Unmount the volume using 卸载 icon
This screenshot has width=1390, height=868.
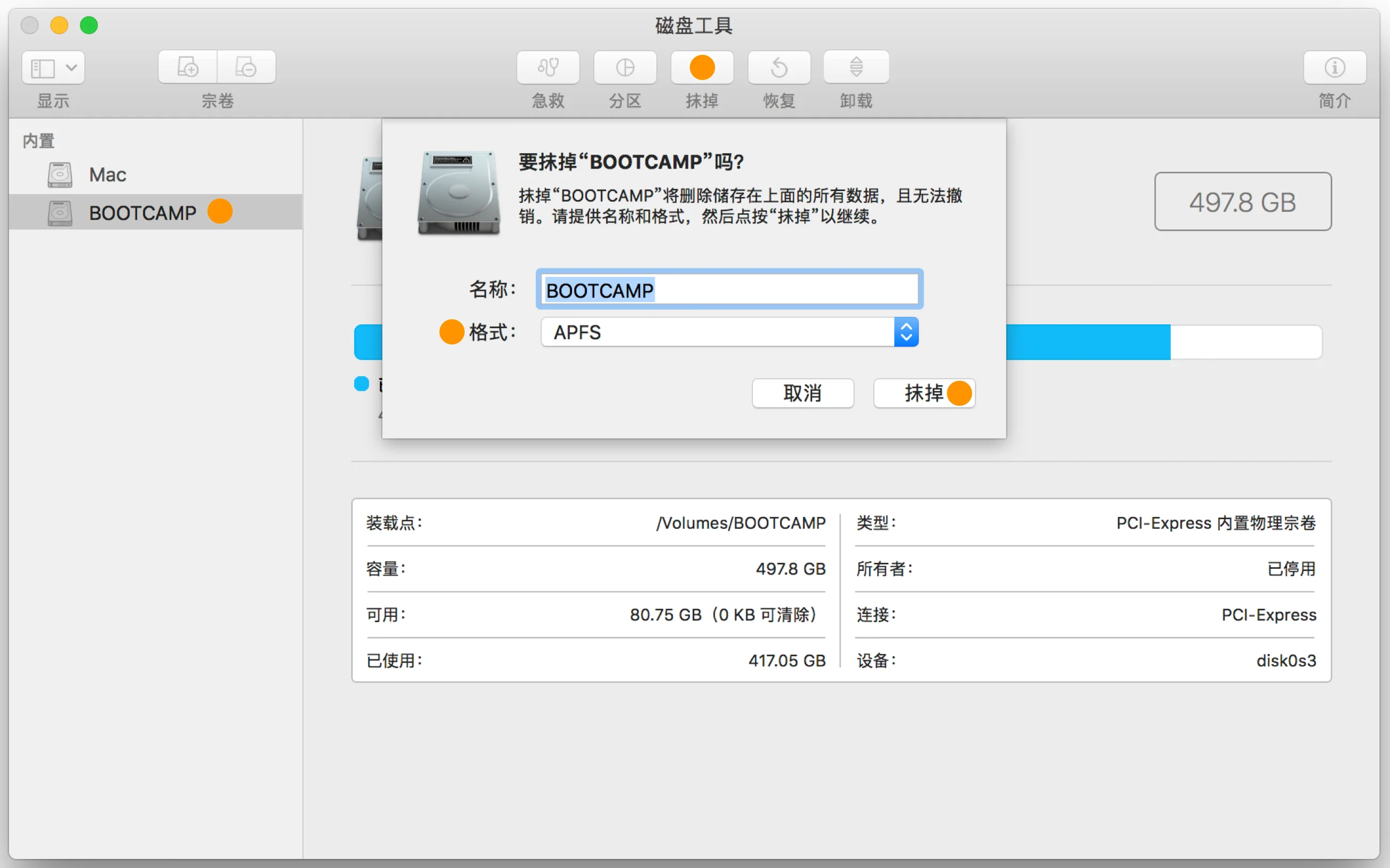tap(855, 67)
